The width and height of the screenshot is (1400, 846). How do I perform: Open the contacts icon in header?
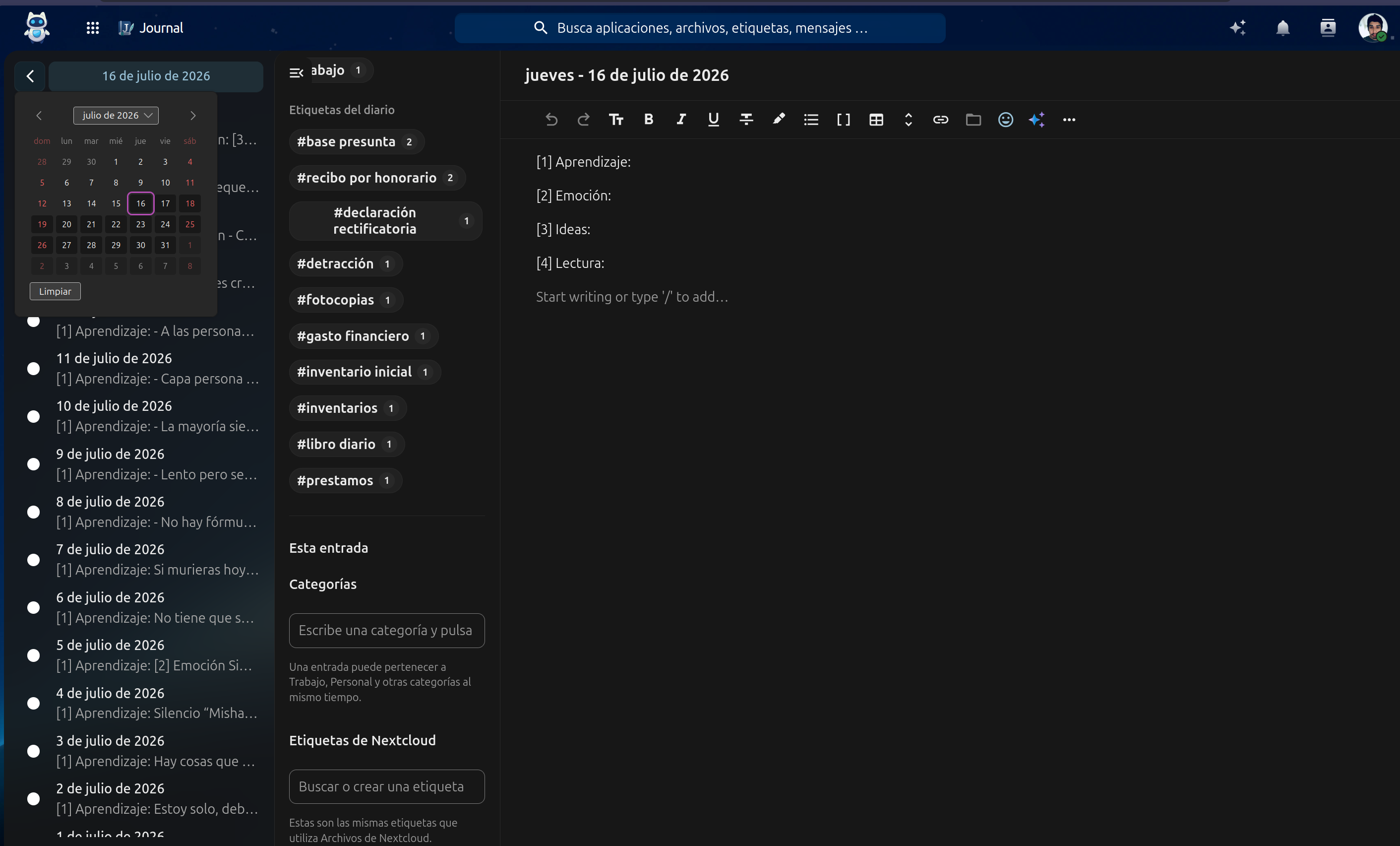(x=1327, y=28)
